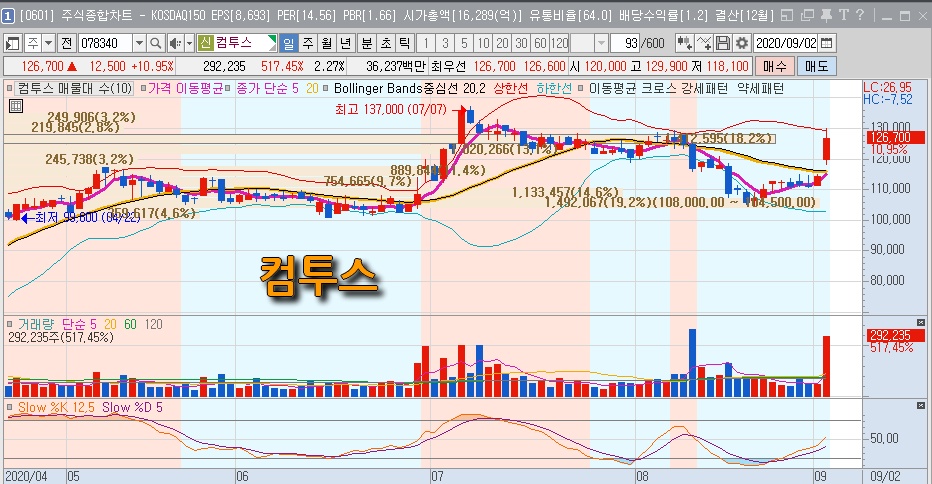Image resolution: width=932 pixels, height=484 pixels.
Task: Click the LC:26,95 value
Action: pyautogui.click(x=887, y=87)
